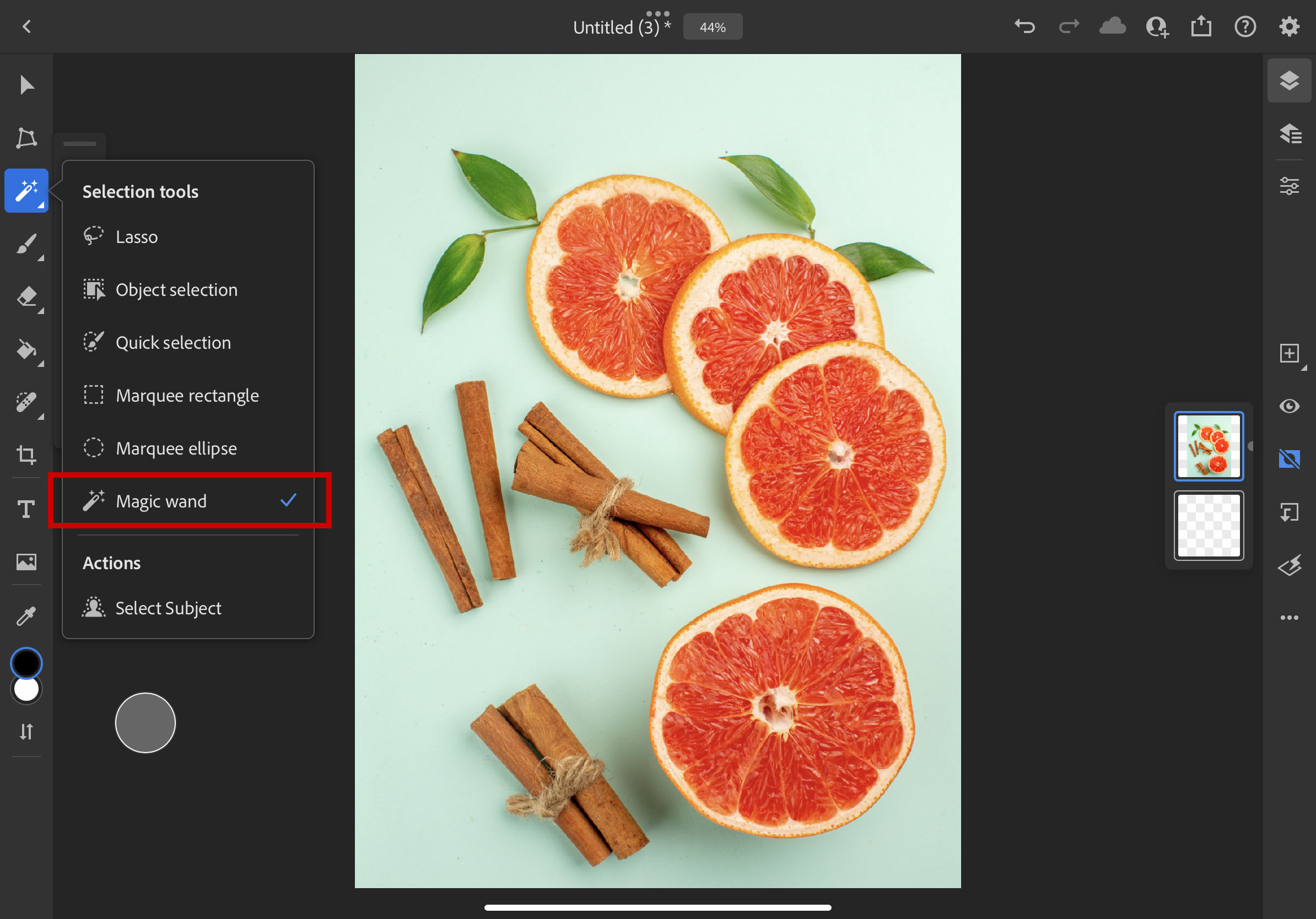
Task: Expand Brush tool options triangle
Action: (x=41, y=258)
